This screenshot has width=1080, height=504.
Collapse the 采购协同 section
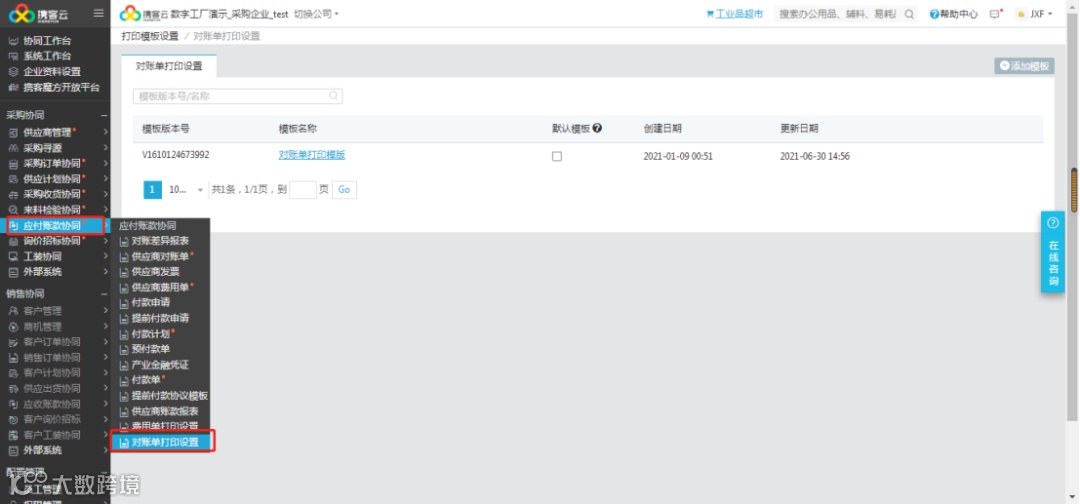(x=104, y=116)
